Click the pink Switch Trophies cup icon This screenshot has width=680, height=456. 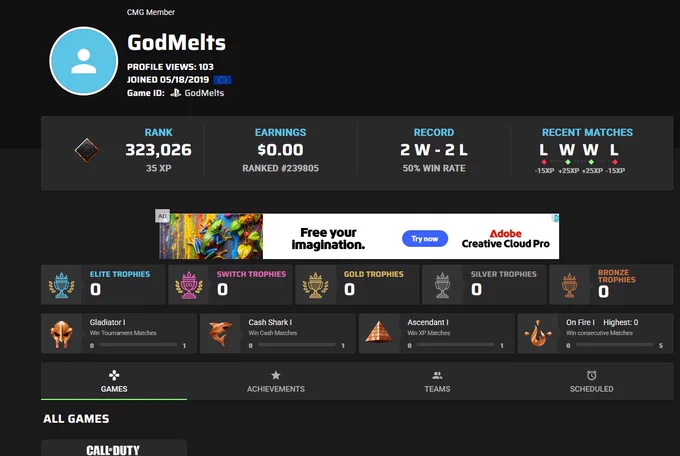(x=189, y=285)
